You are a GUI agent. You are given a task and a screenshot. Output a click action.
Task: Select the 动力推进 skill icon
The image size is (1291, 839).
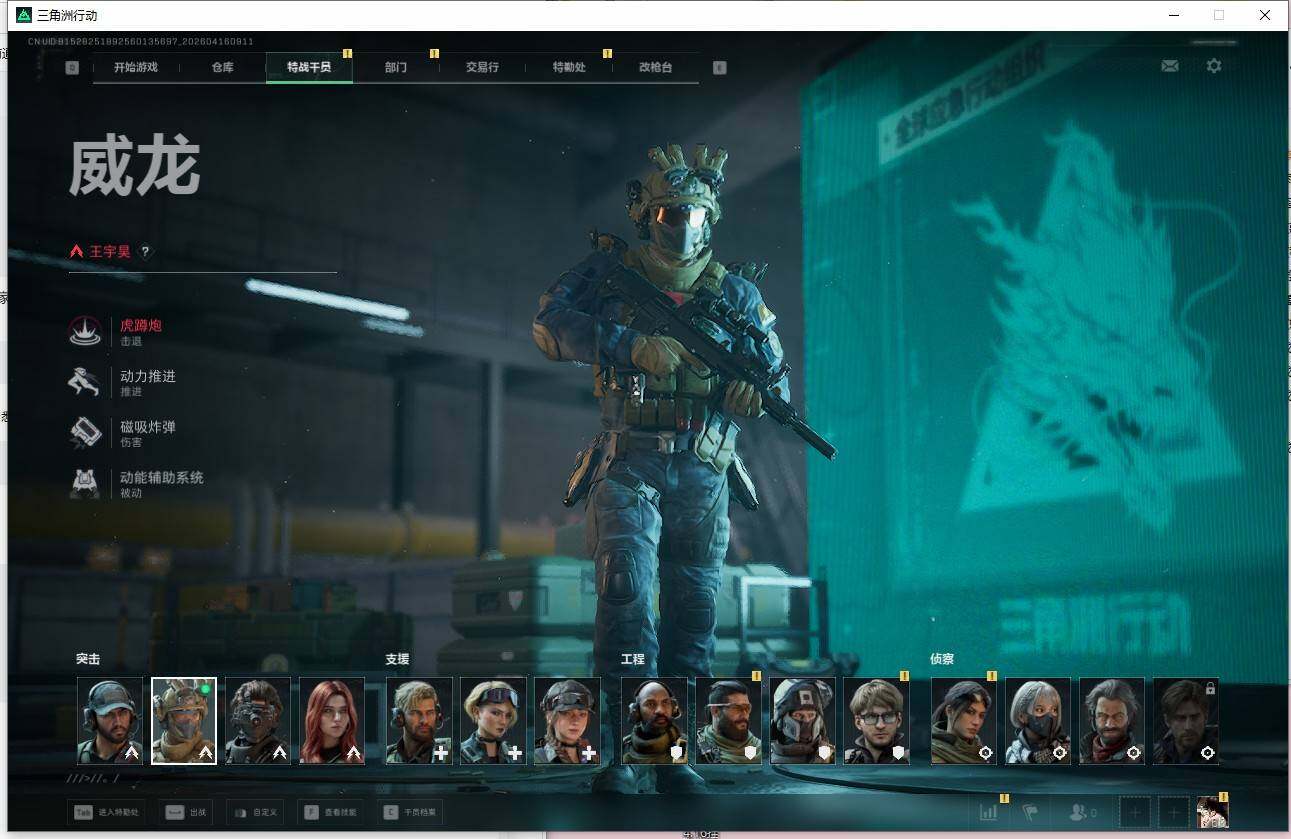click(x=85, y=382)
